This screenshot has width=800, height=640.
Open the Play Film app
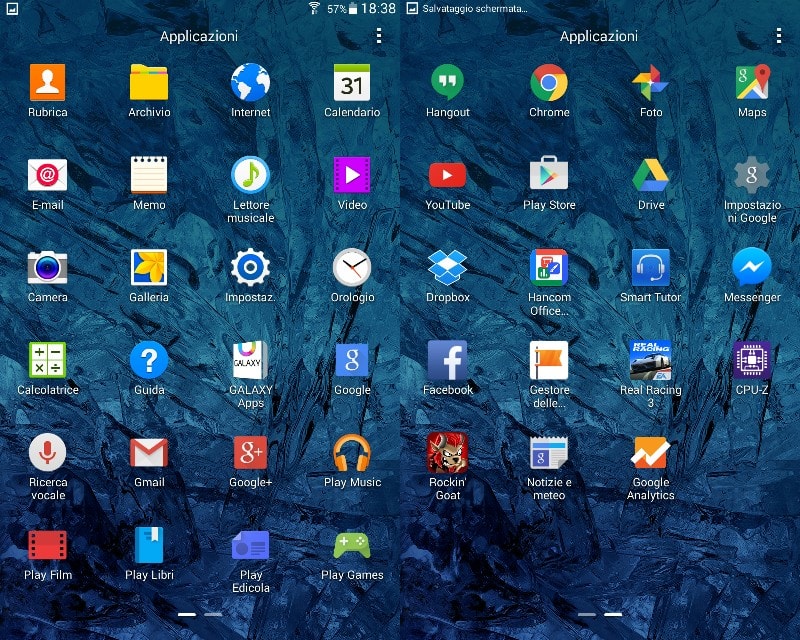pyautogui.click(x=47, y=545)
